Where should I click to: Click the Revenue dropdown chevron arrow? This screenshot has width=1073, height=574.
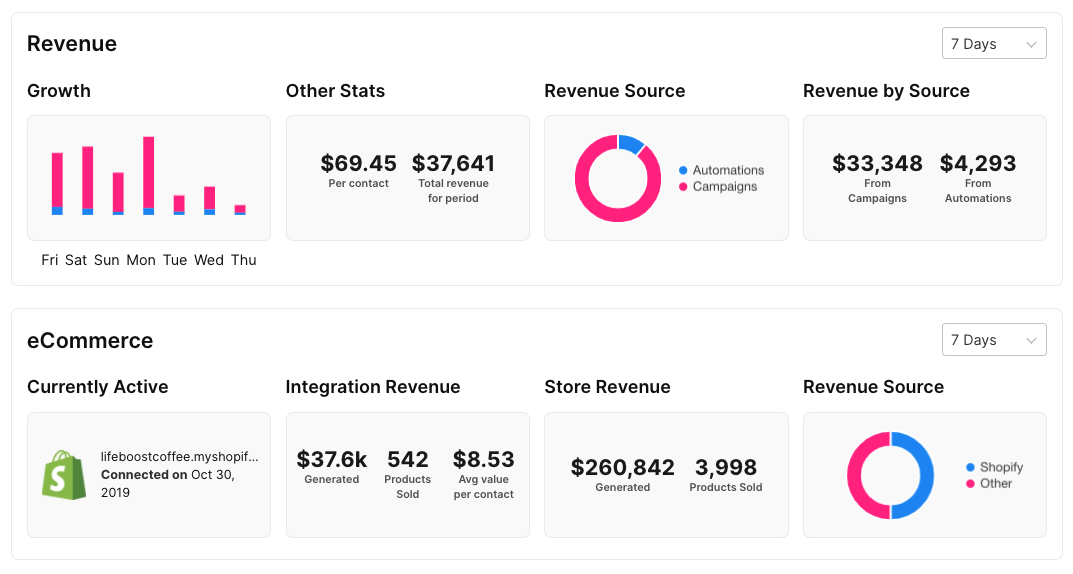tap(1031, 44)
